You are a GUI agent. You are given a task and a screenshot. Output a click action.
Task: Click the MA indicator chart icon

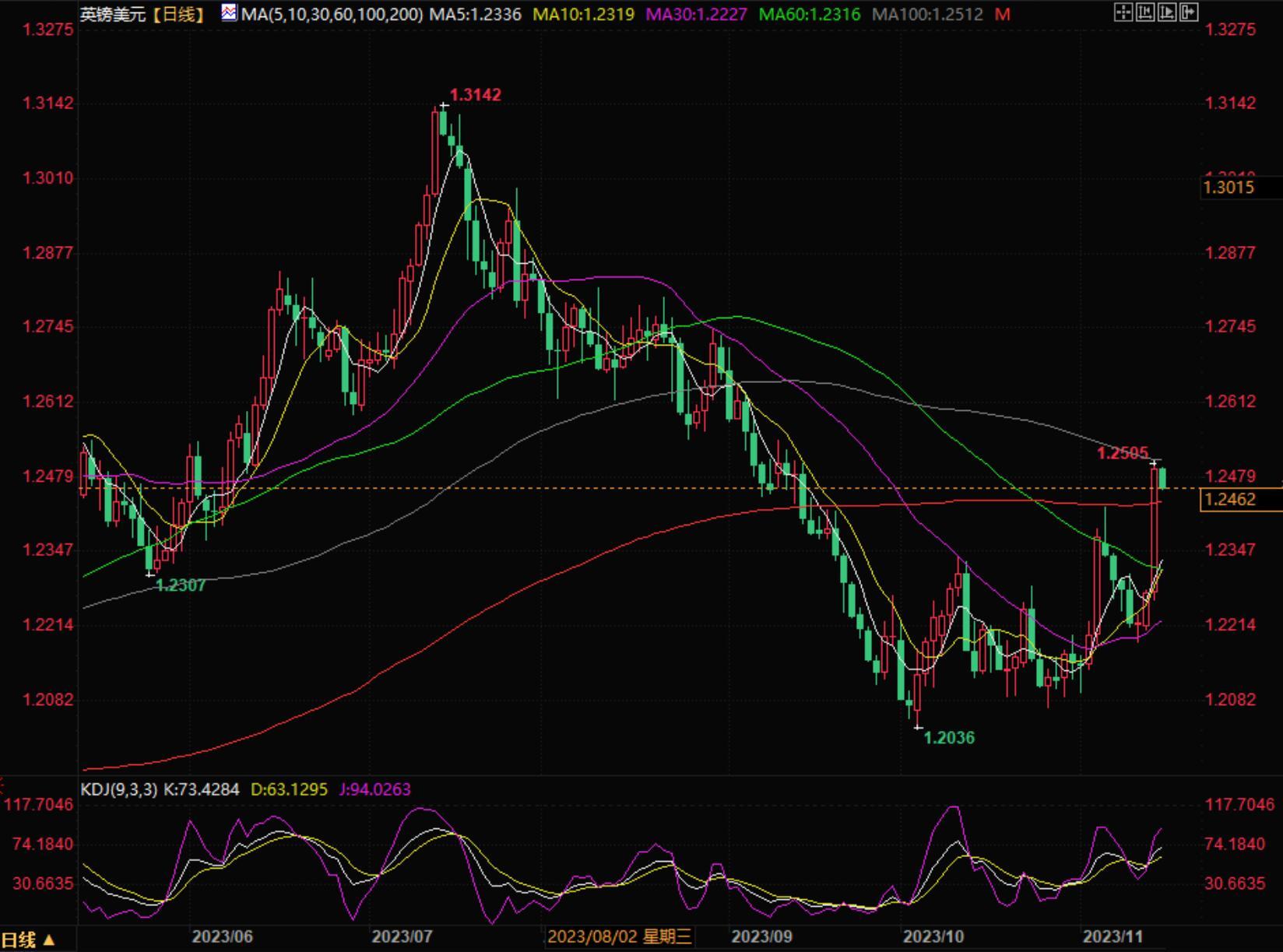coord(229,12)
